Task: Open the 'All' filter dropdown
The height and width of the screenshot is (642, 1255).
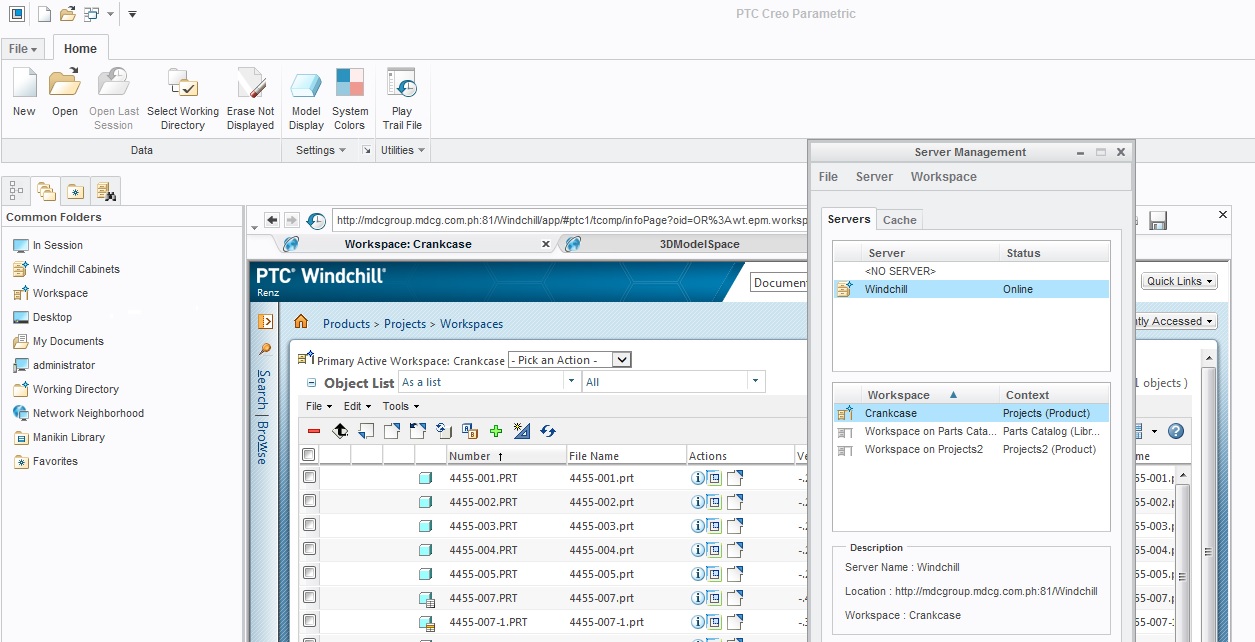Action: click(x=674, y=382)
